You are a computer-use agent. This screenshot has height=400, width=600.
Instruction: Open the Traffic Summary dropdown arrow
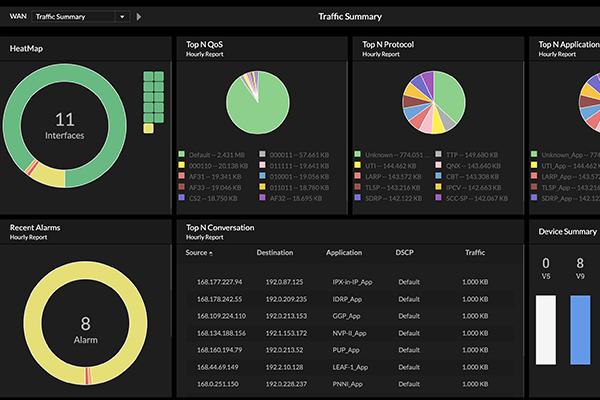tap(122, 17)
